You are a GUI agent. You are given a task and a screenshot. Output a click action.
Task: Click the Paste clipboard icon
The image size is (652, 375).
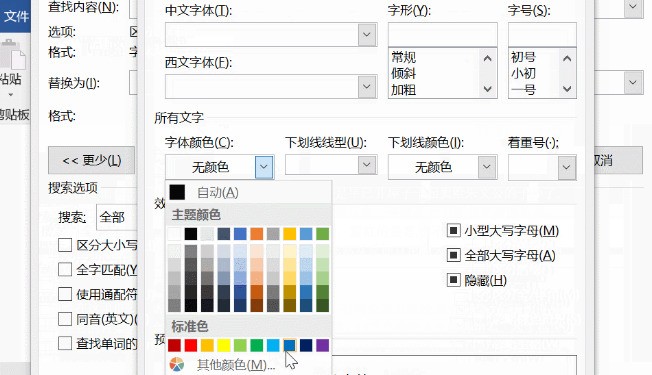point(12,55)
